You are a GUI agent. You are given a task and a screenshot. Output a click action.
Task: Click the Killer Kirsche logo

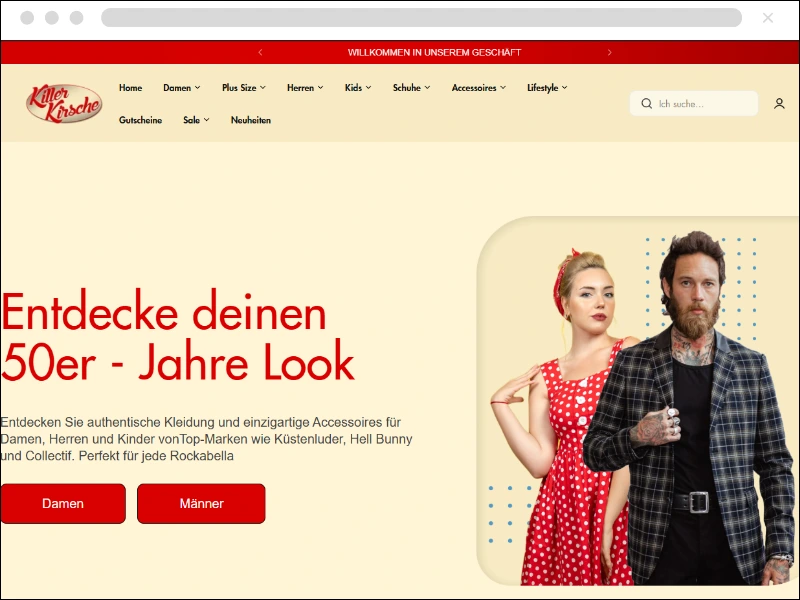coord(64,103)
